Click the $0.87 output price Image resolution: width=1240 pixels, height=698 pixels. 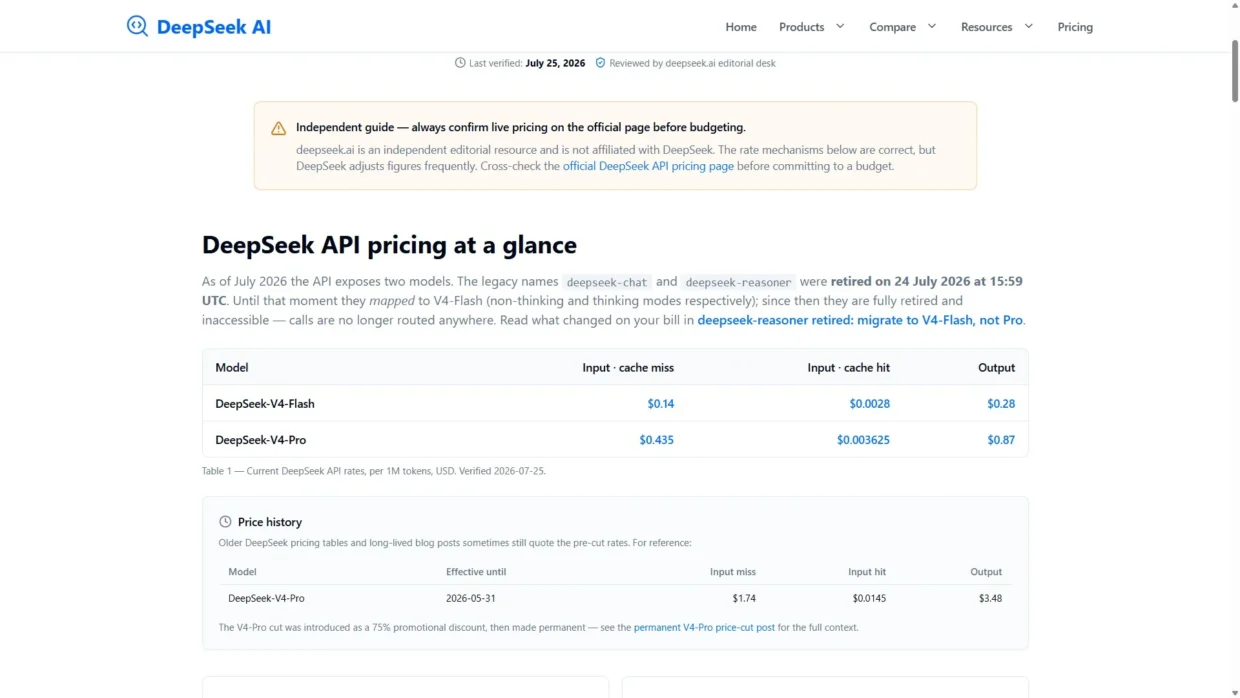click(x=1001, y=440)
